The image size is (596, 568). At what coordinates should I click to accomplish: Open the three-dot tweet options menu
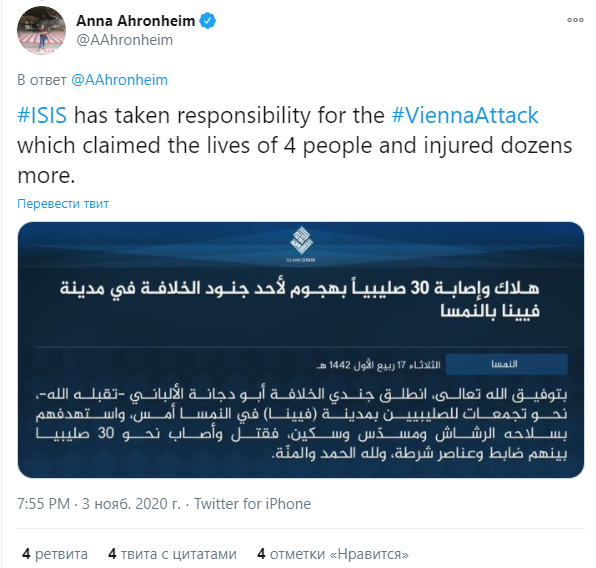pos(575,20)
